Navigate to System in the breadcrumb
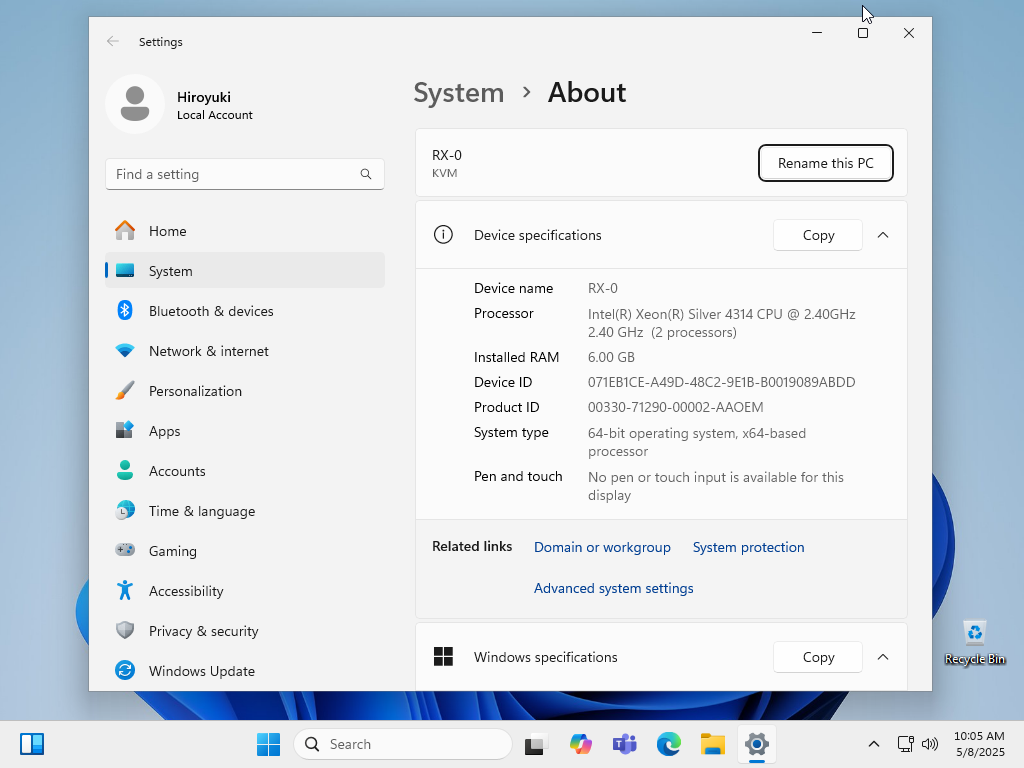The image size is (1024, 768). coord(459,93)
